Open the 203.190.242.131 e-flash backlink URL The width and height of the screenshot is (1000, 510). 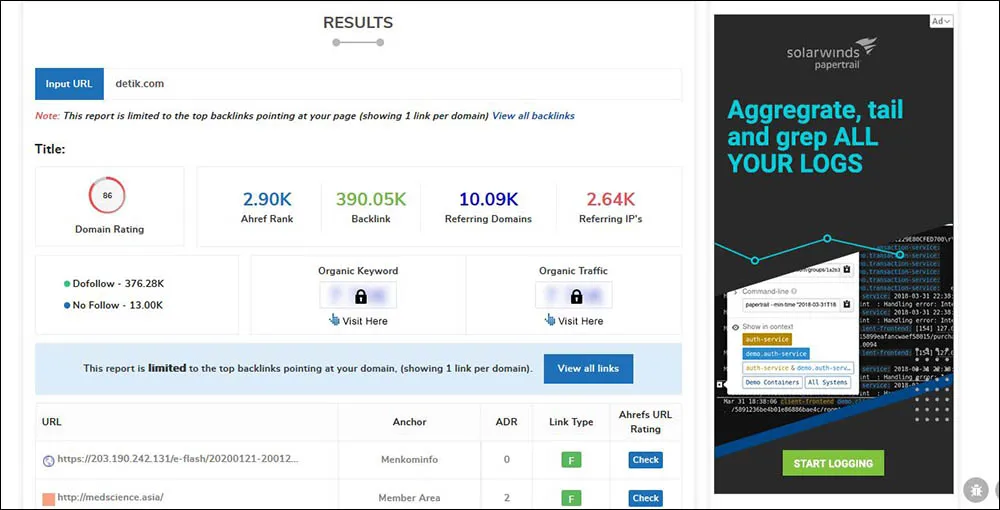(x=178, y=459)
